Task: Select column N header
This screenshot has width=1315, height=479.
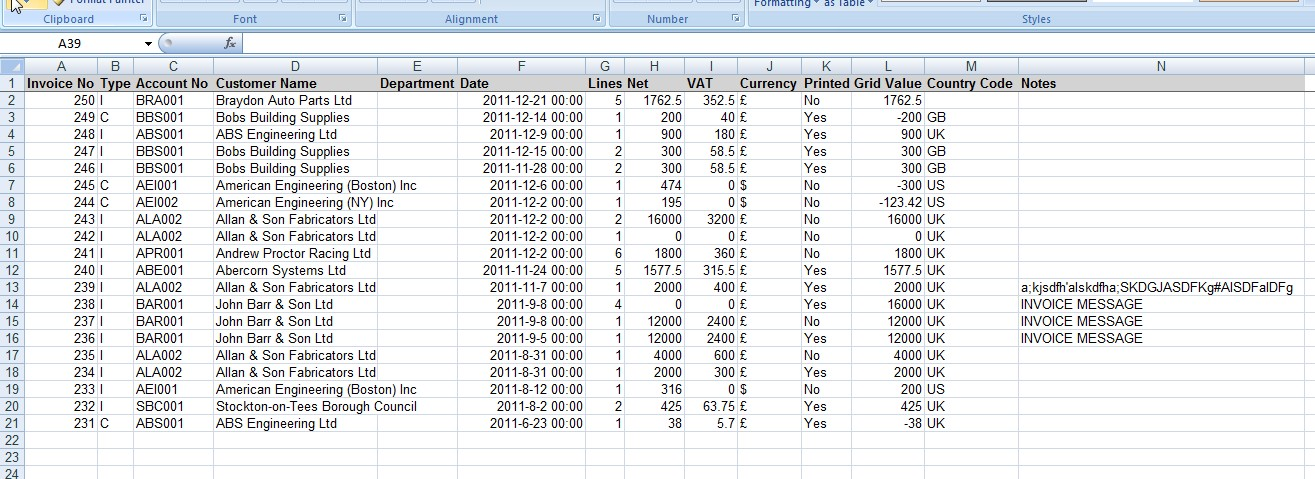Action: click(1160, 66)
